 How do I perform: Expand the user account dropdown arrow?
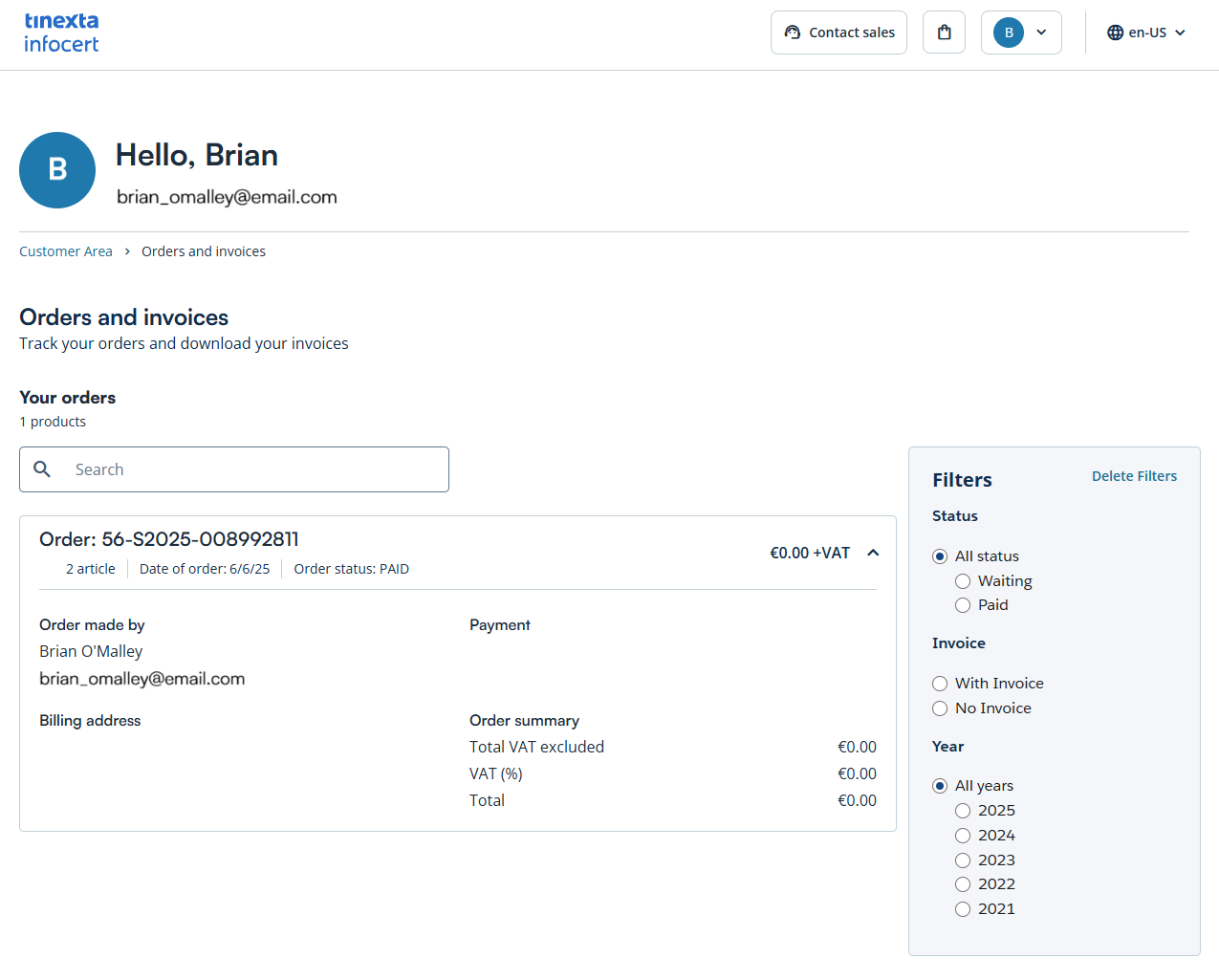(x=1041, y=33)
